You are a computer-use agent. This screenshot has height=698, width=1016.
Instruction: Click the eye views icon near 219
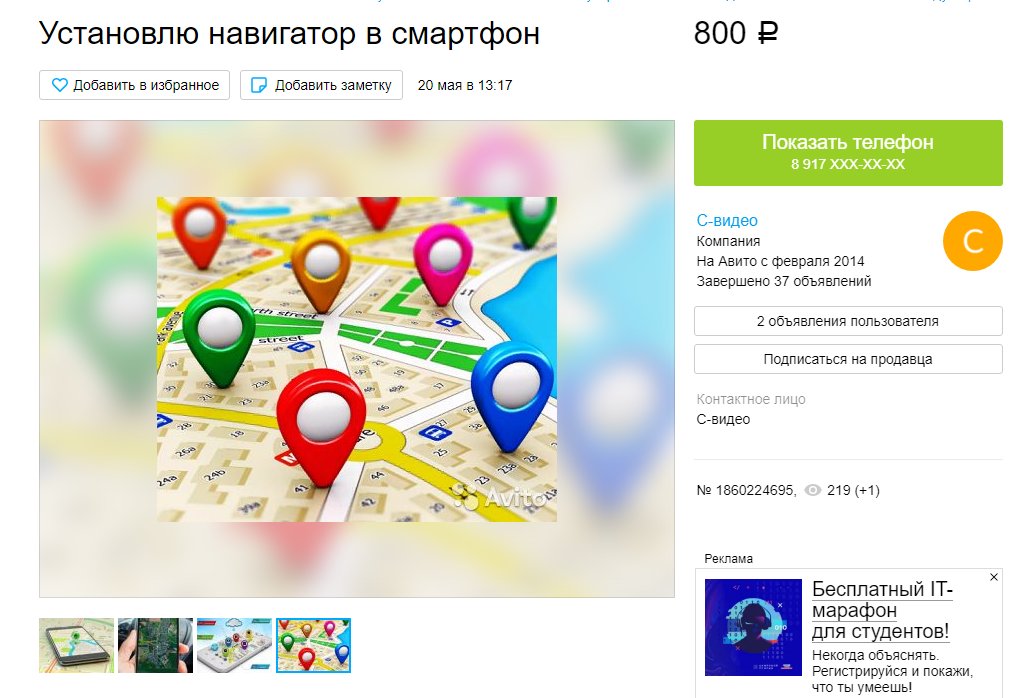813,491
